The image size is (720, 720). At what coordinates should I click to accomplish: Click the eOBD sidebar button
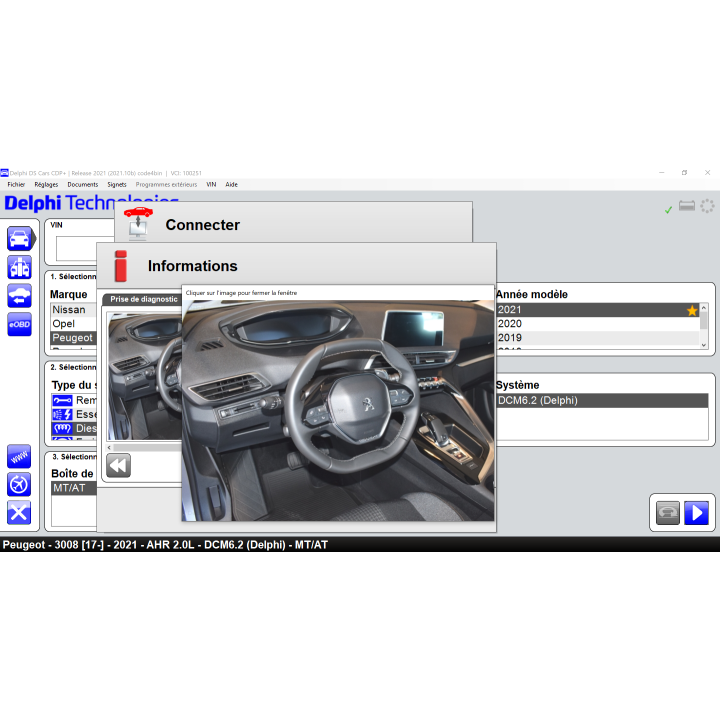click(19, 324)
